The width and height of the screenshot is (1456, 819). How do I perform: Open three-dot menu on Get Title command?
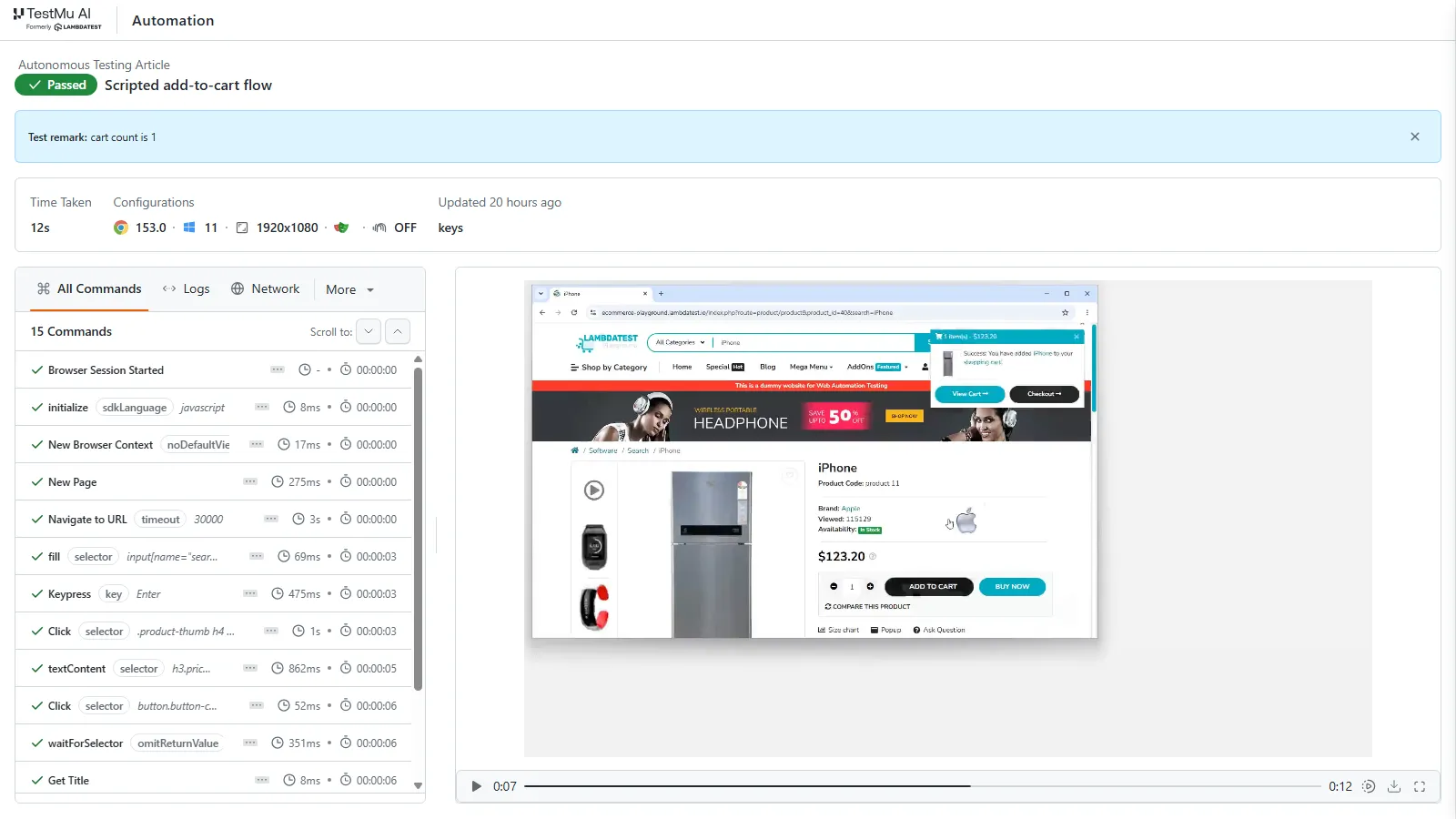point(262,780)
